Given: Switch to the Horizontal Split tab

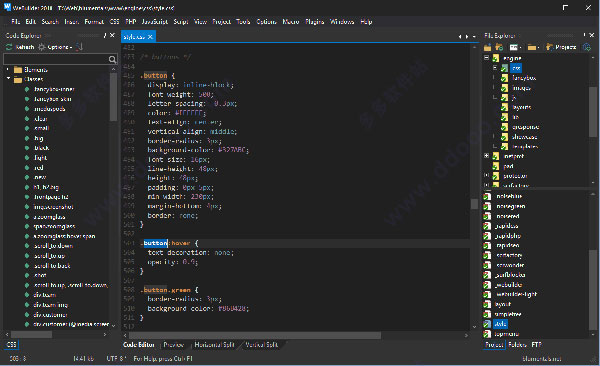Looking at the screenshot, I should coord(214,345).
